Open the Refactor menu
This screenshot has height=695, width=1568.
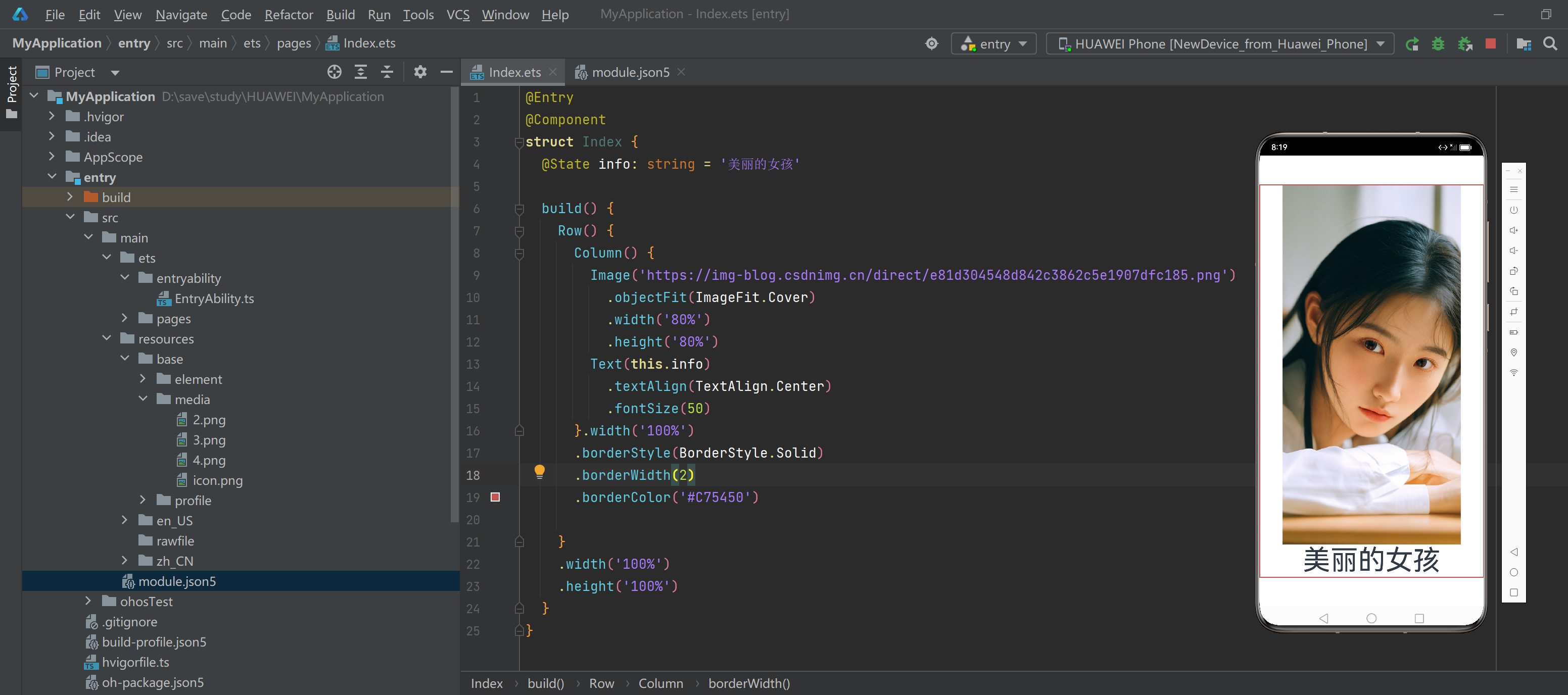click(289, 15)
